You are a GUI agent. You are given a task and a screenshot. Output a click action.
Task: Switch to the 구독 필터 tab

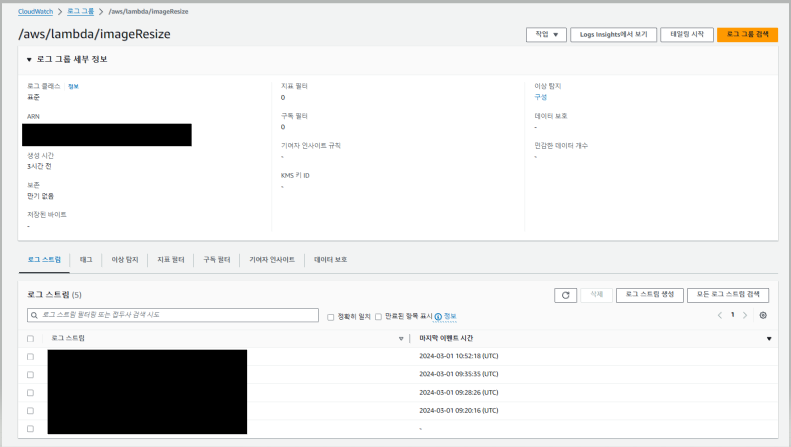216,260
